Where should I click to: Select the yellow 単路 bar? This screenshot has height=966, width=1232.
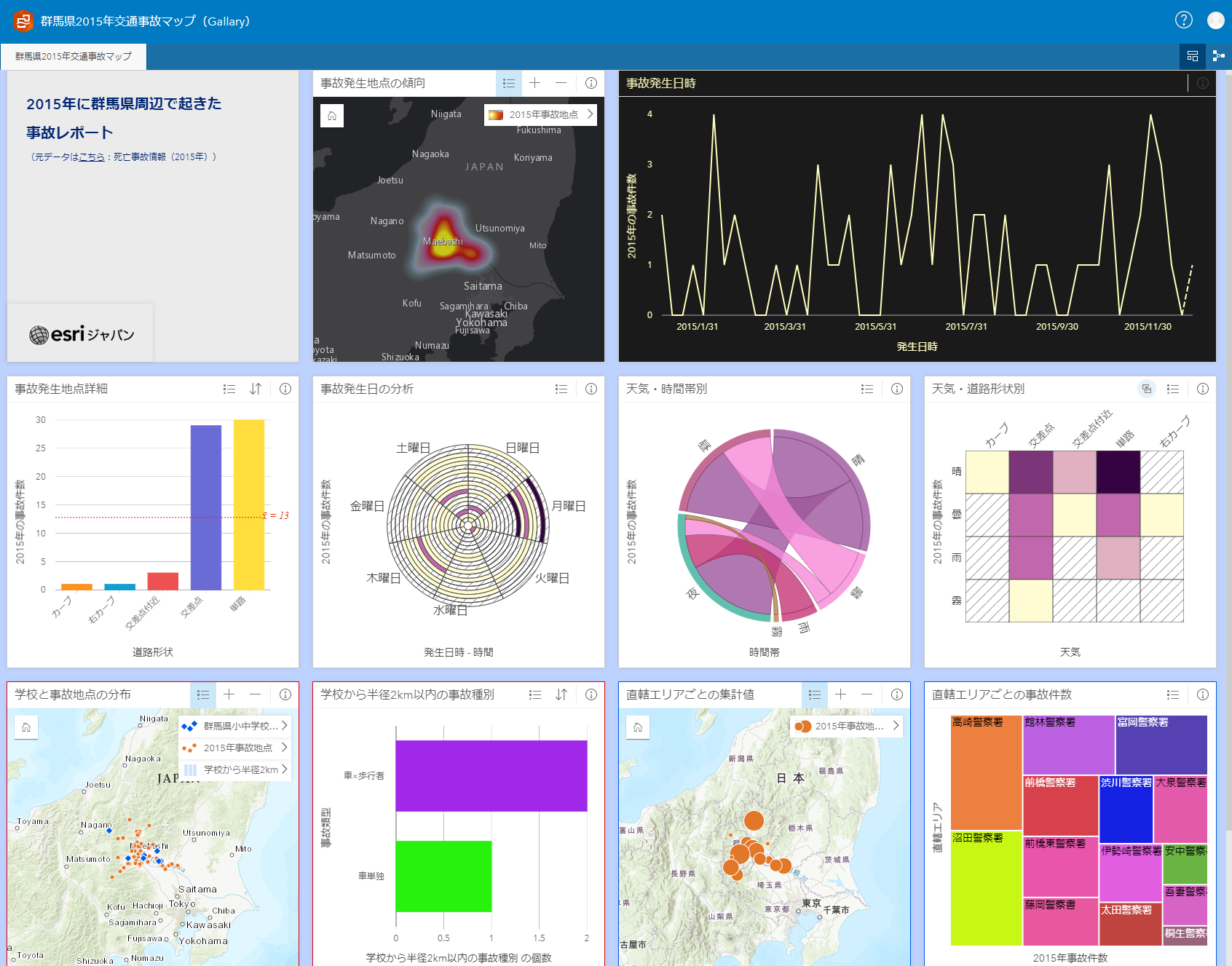[x=249, y=504]
